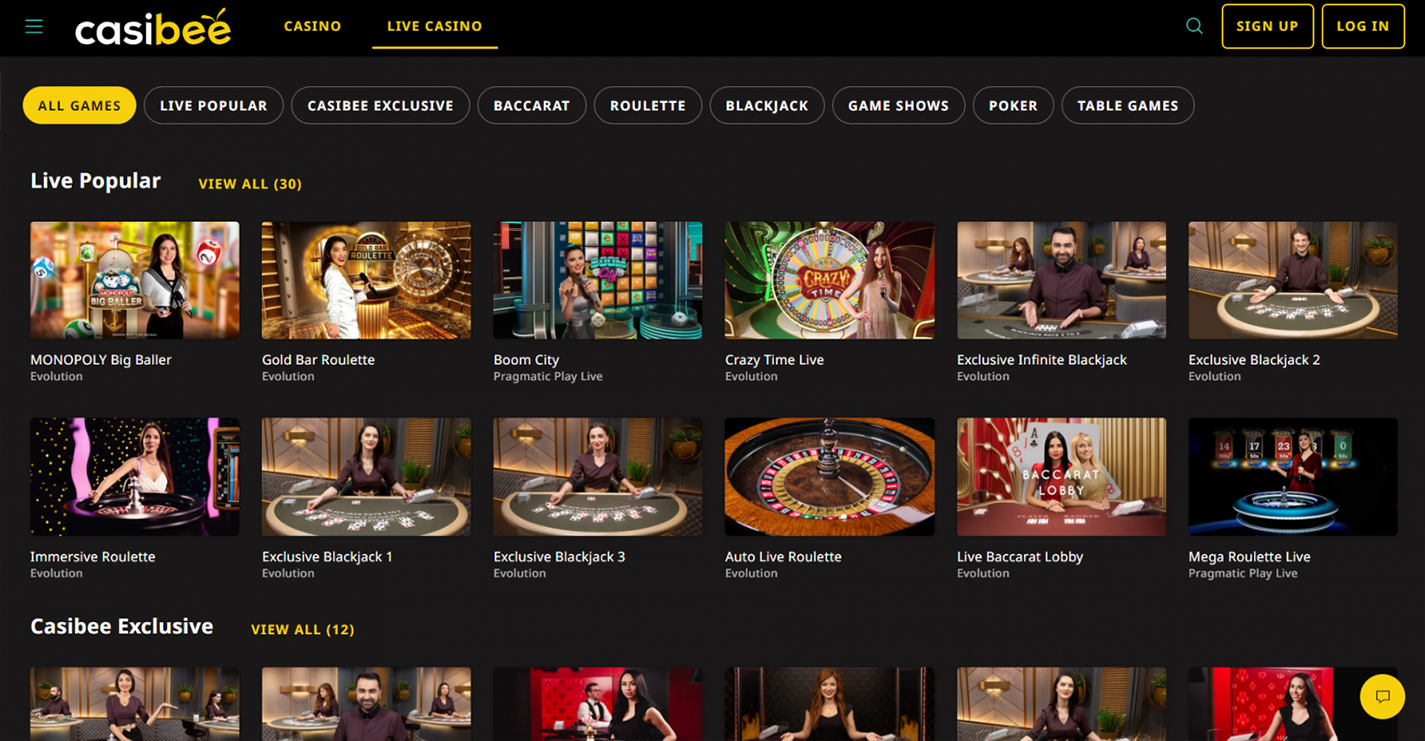Click 'Pragmatic Play Live' under Boom City
This screenshot has height=741, width=1425.
548,377
